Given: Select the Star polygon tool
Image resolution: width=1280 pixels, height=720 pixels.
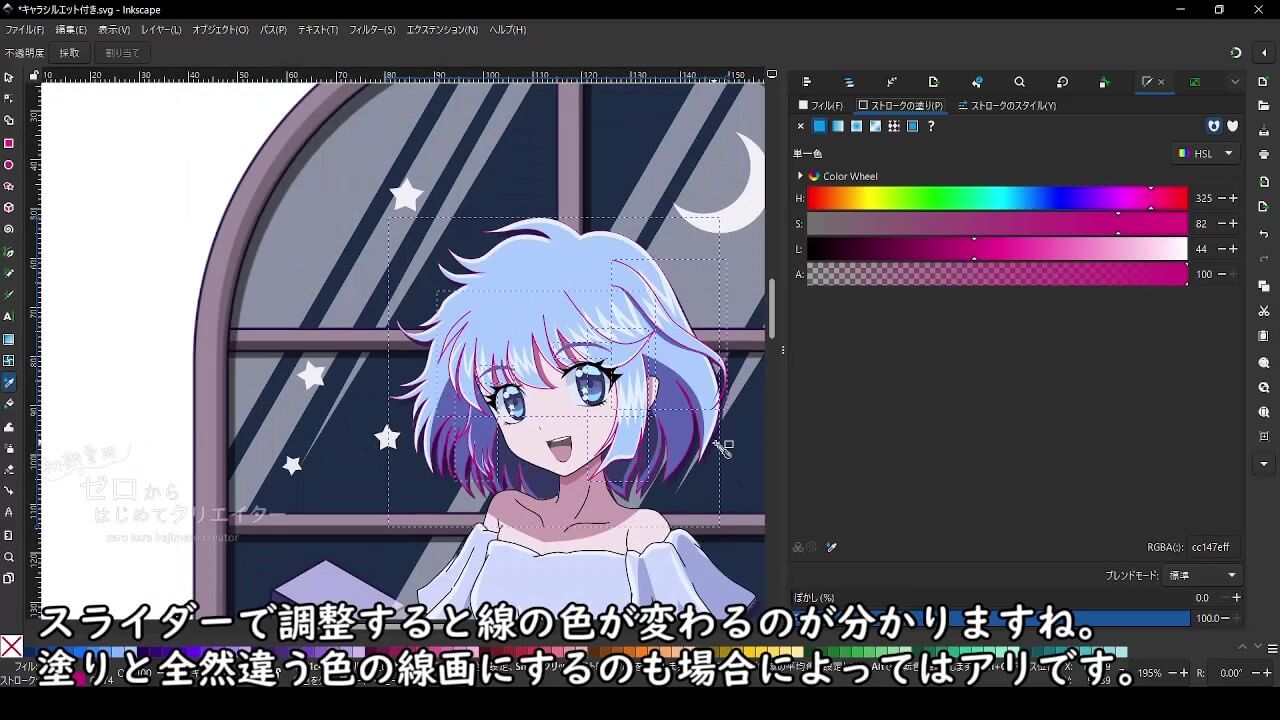Looking at the screenshot, I should (9, 186).
